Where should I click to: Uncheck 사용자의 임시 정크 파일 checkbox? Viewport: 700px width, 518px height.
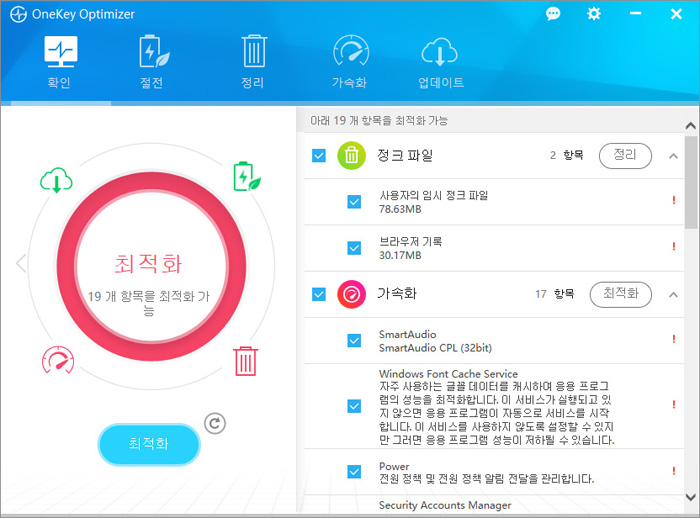[x=354, y=202]
